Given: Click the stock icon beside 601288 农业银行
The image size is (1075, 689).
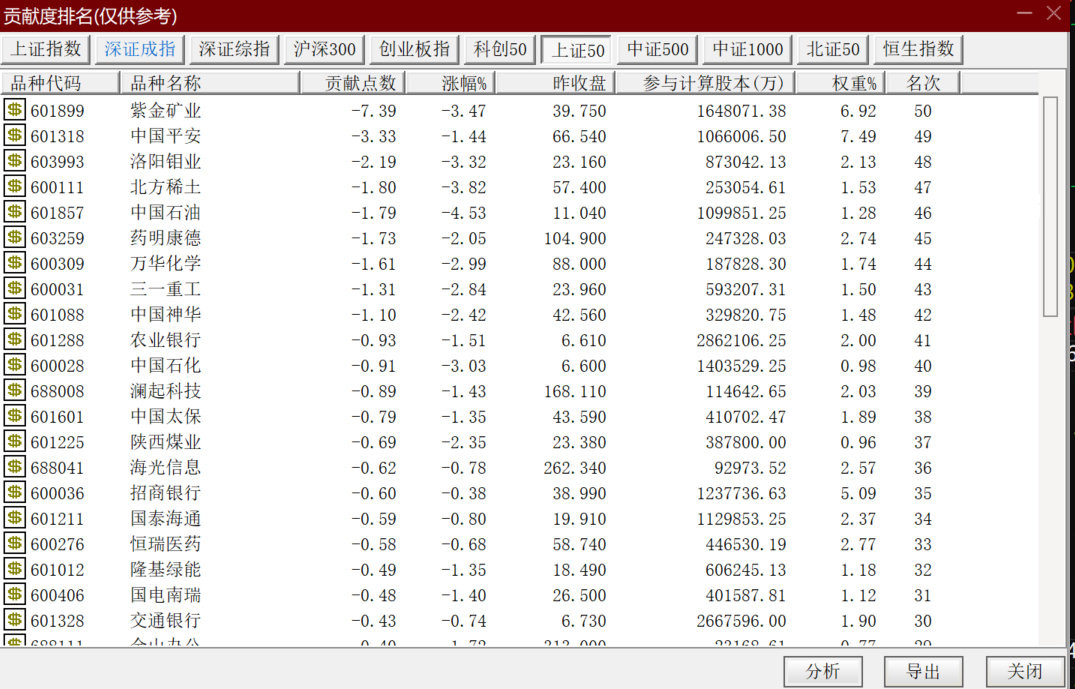Looking at the screenshot, I should click(x=14, y=339).
